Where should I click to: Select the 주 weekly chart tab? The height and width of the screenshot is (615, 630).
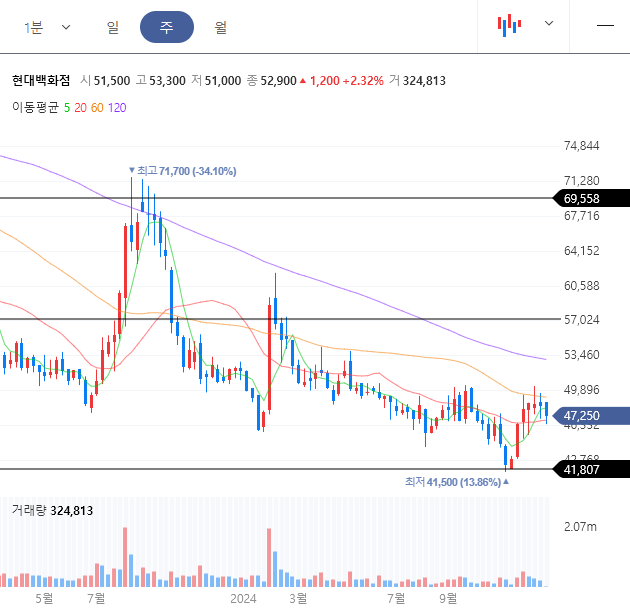(x=167, y=27)
